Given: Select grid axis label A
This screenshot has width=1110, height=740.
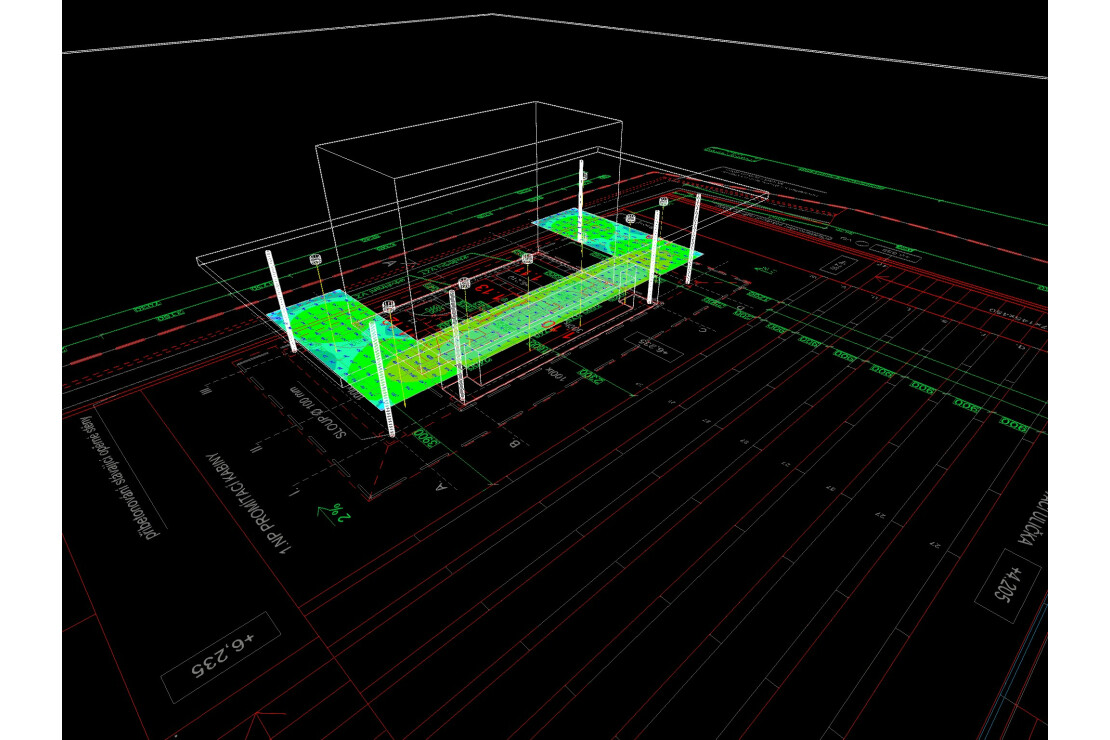Looking at the screenshot, I should click(441, 488).
